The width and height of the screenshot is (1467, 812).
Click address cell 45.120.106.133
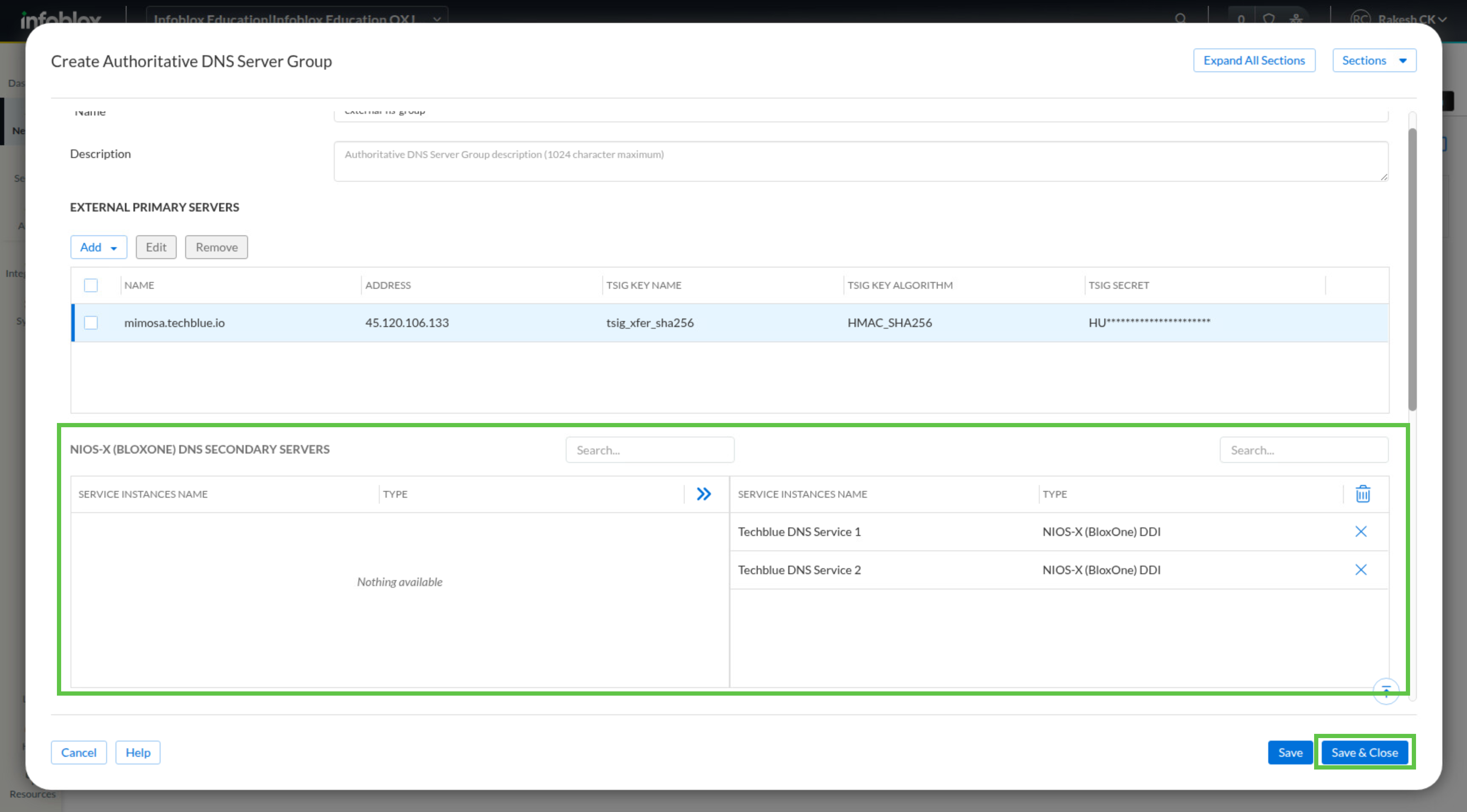point(406,323)
